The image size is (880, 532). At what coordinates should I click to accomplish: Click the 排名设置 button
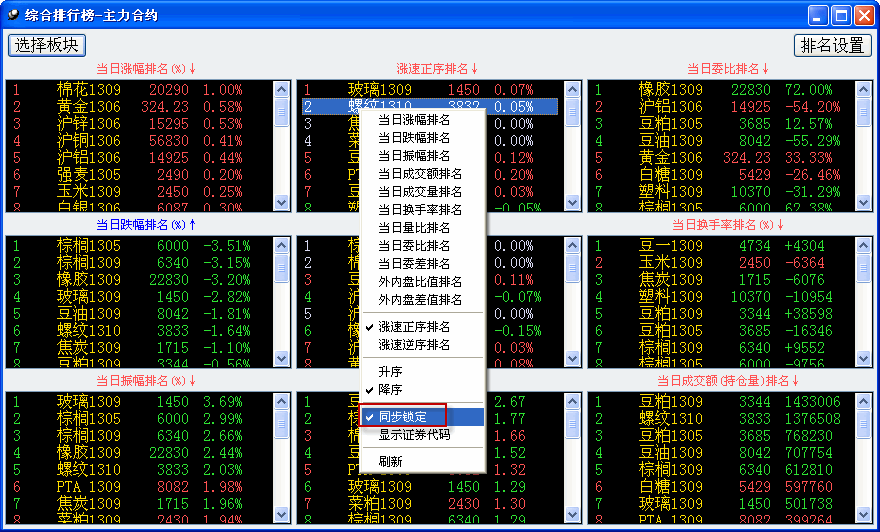832,45
